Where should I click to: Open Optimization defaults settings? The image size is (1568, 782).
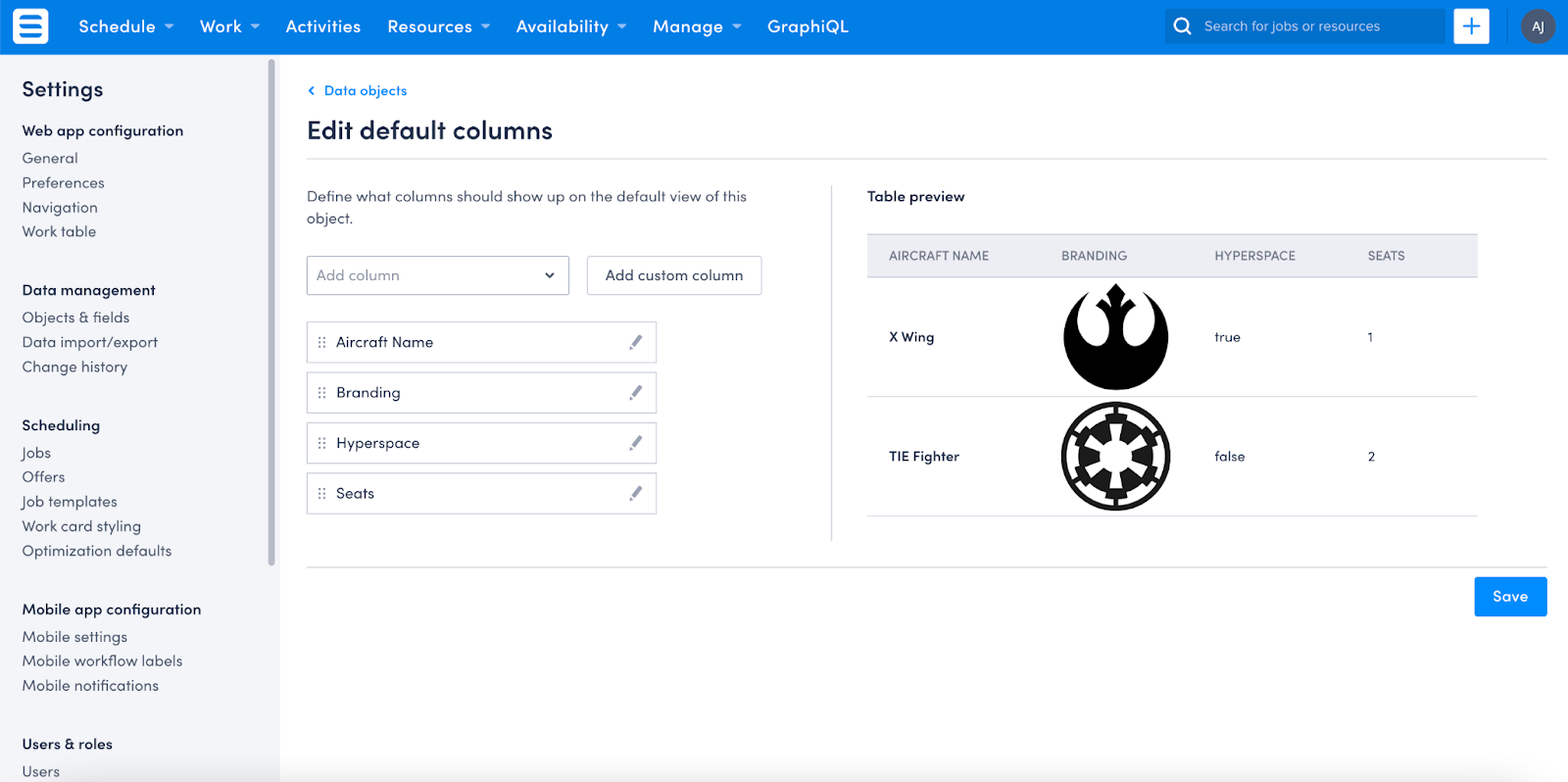97,551
